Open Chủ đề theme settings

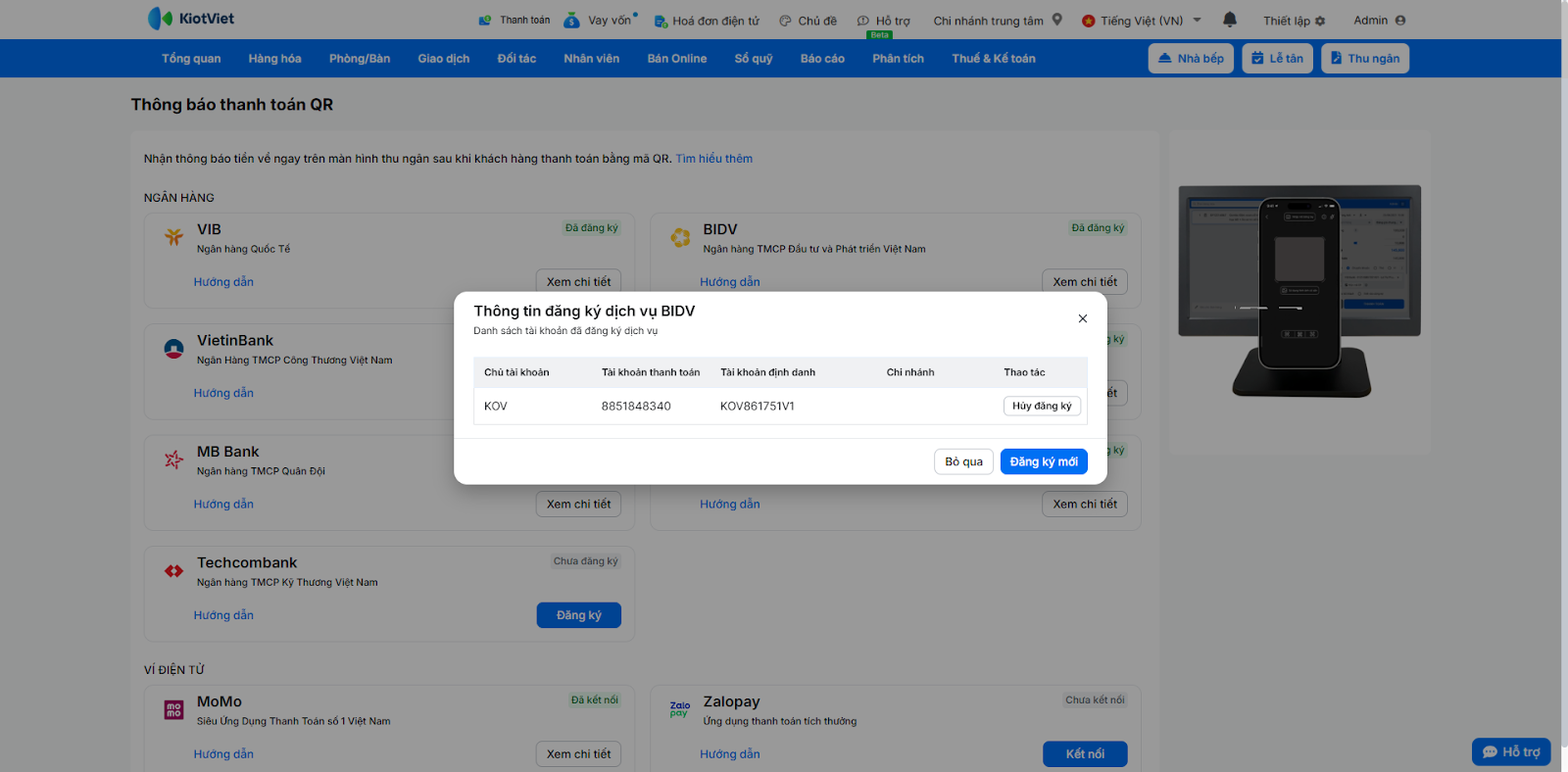click(x=808, y=21)
